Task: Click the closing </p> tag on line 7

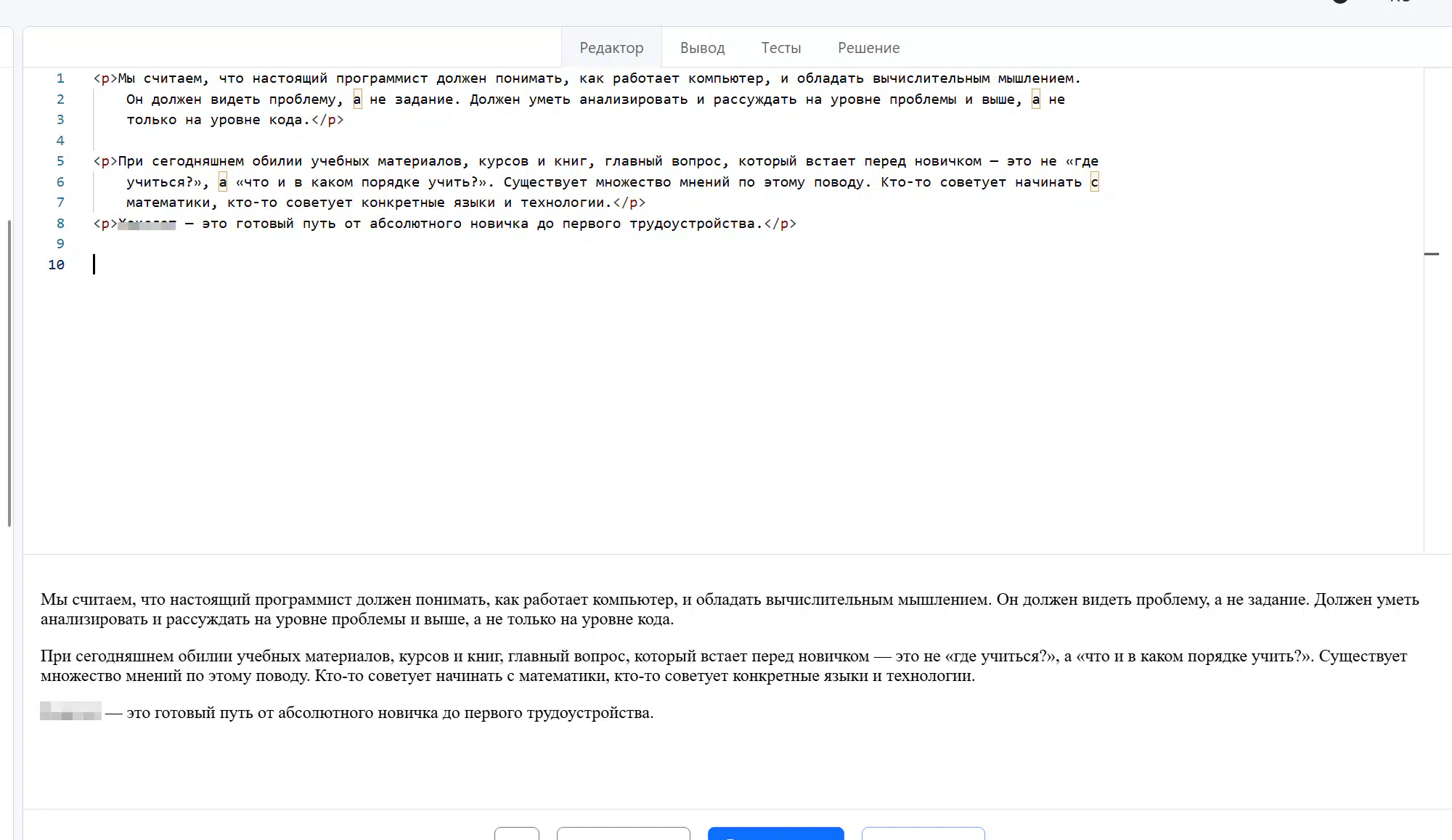Action: tap(629, 203)
